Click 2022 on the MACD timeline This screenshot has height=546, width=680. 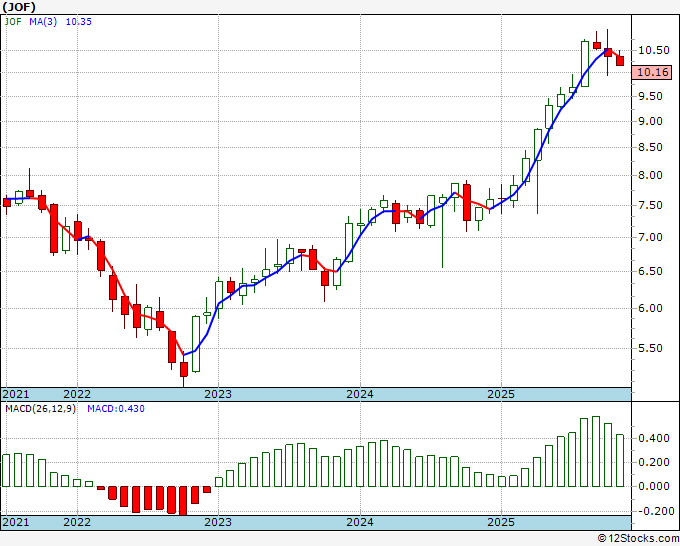[x=77, y=522]
